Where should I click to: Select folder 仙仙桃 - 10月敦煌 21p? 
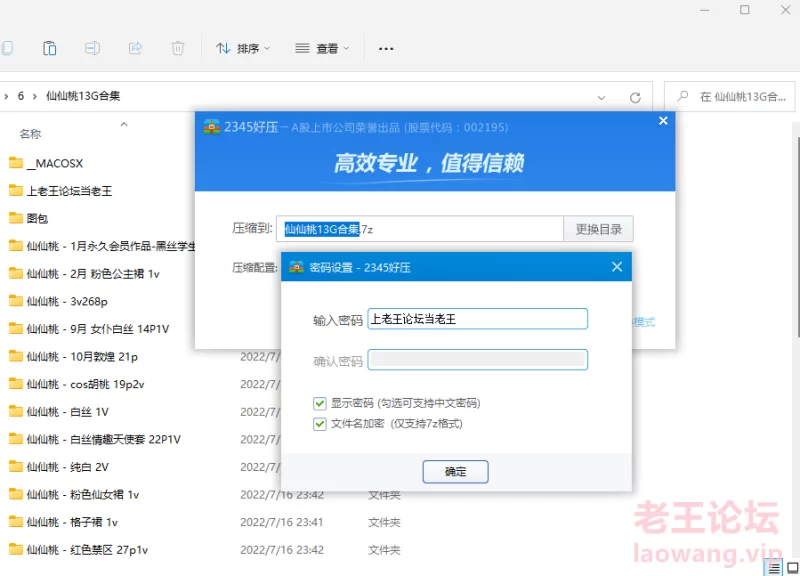[82, 357]
